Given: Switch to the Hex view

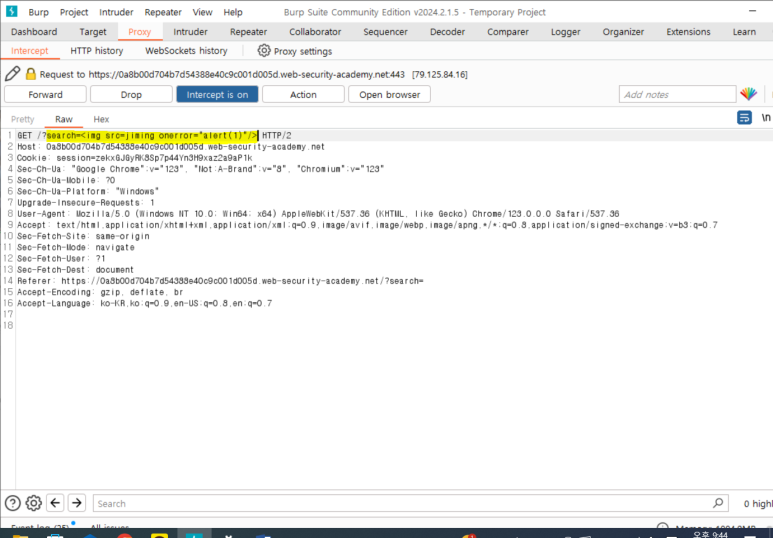Looking at the screenshot, I should pos(101,119).
